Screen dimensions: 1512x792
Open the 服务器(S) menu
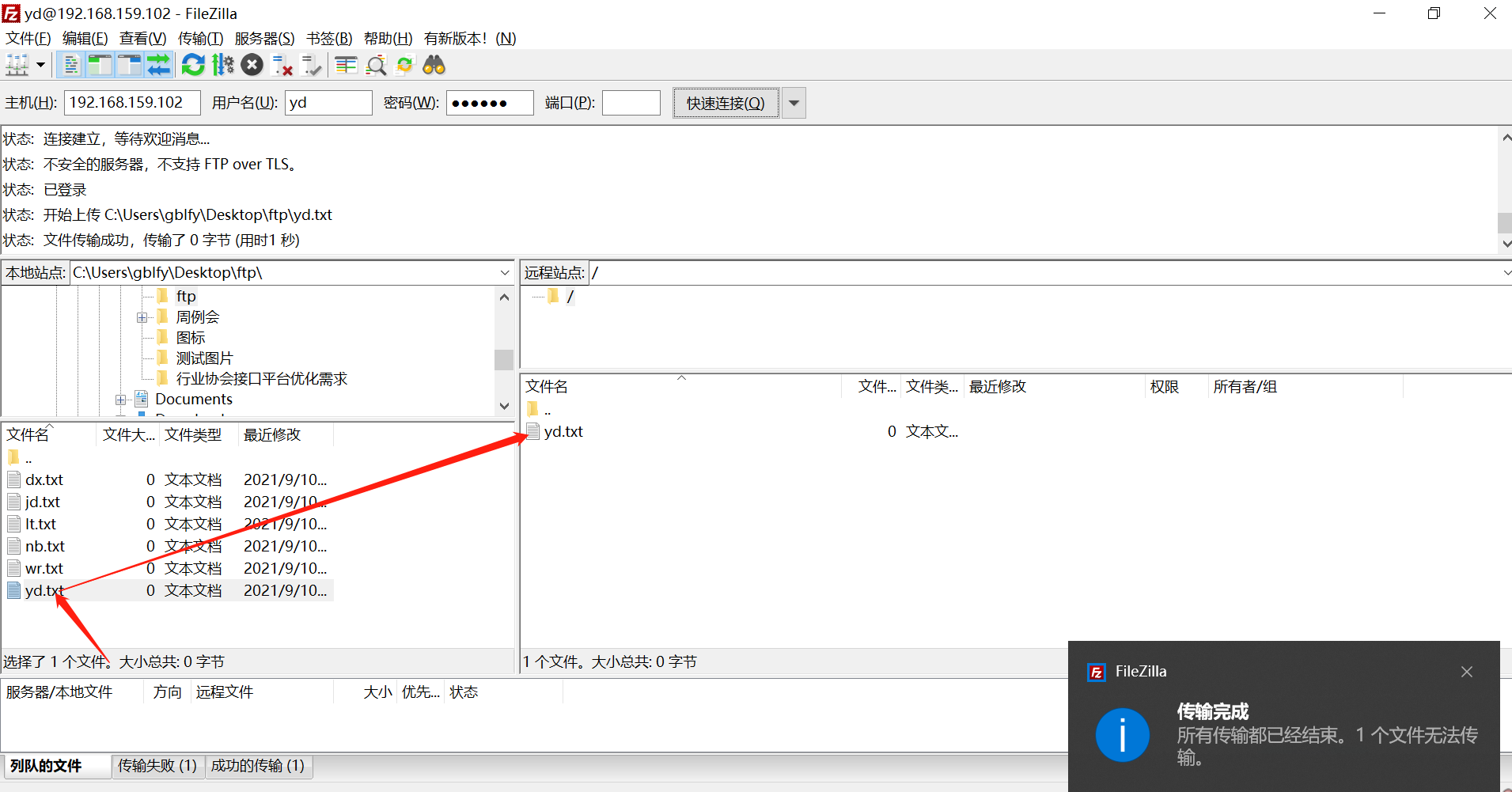pos(264,38)
